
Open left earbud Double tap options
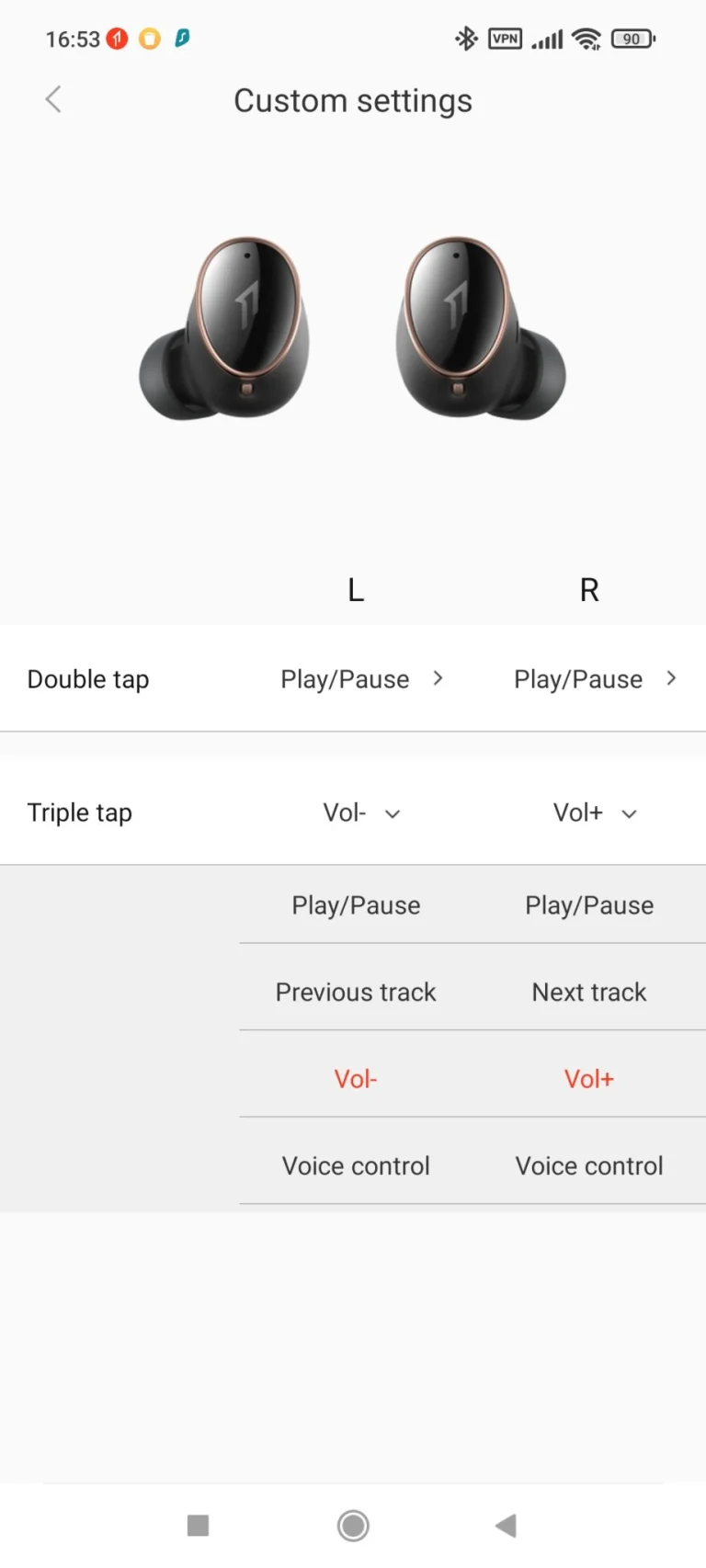pos(361,679)
